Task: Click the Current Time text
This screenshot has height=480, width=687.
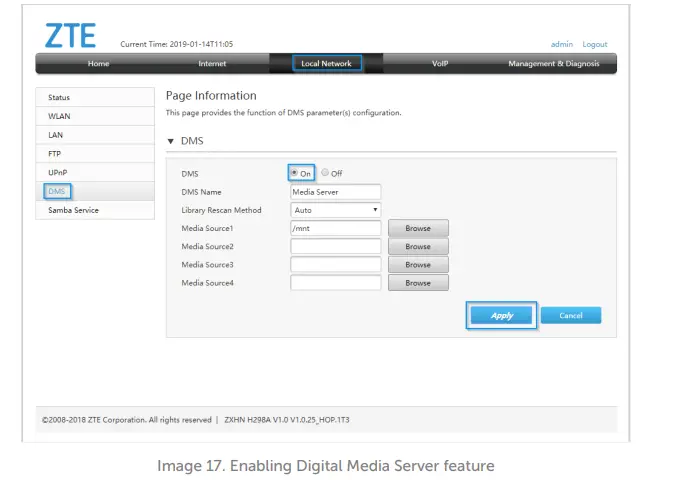Action: (x=177, y=44)
